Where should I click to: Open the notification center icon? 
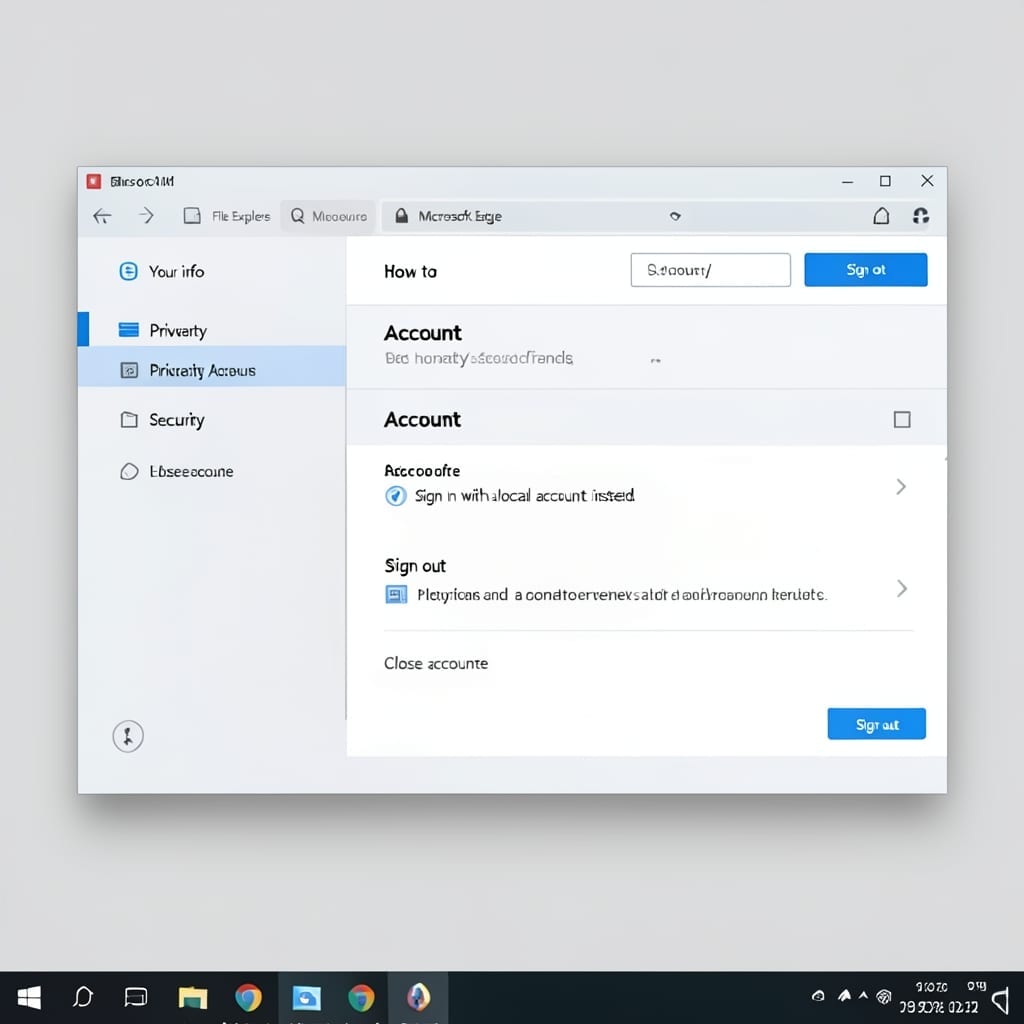pyautogui.click(x=1001, y=999)
